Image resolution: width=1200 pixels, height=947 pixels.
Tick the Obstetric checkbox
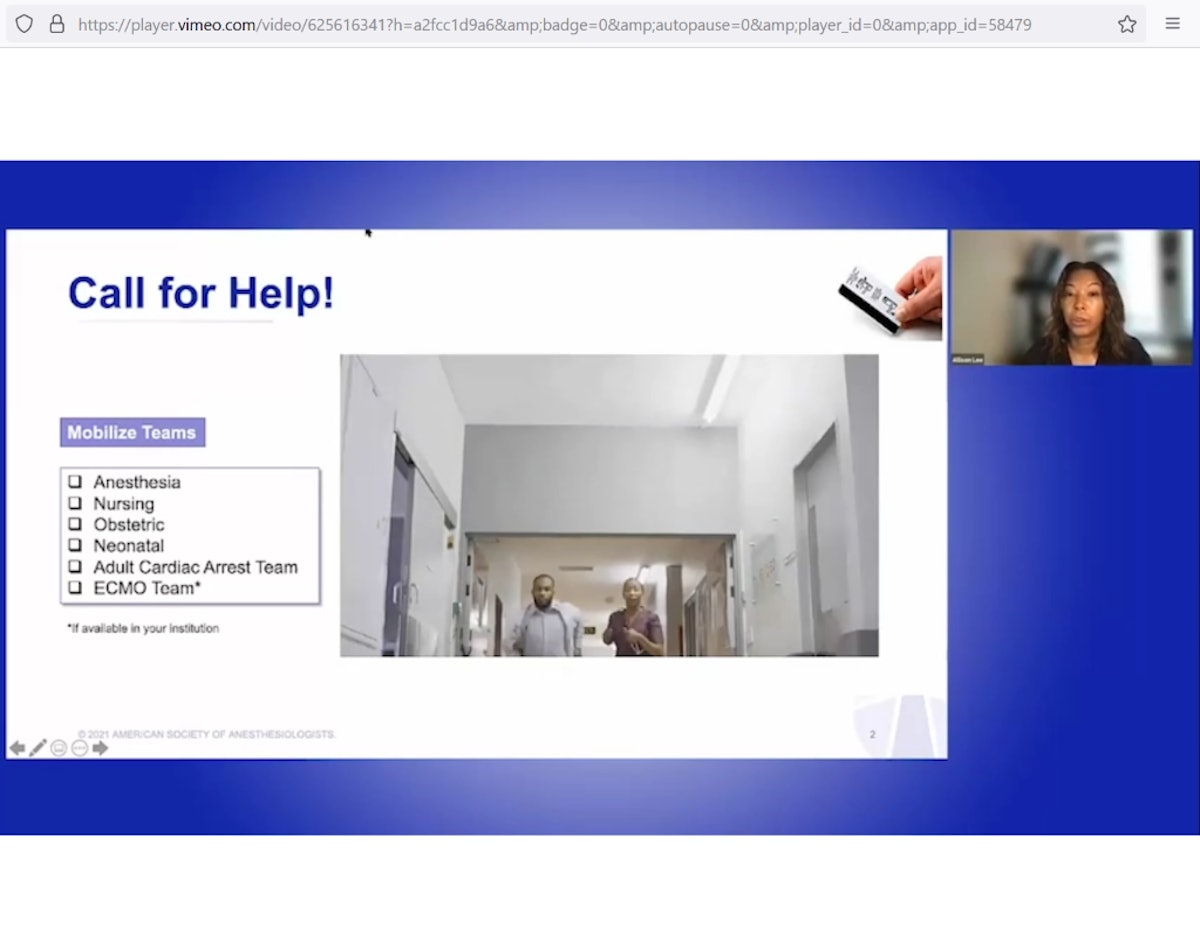pyautogui.click(x=75, y=524)
